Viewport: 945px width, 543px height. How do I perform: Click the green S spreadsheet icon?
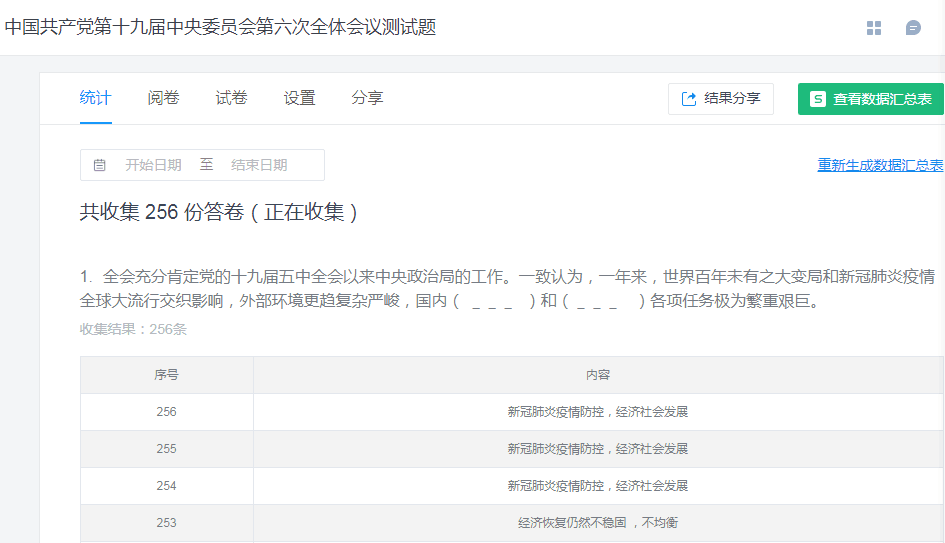click(817, 99)
